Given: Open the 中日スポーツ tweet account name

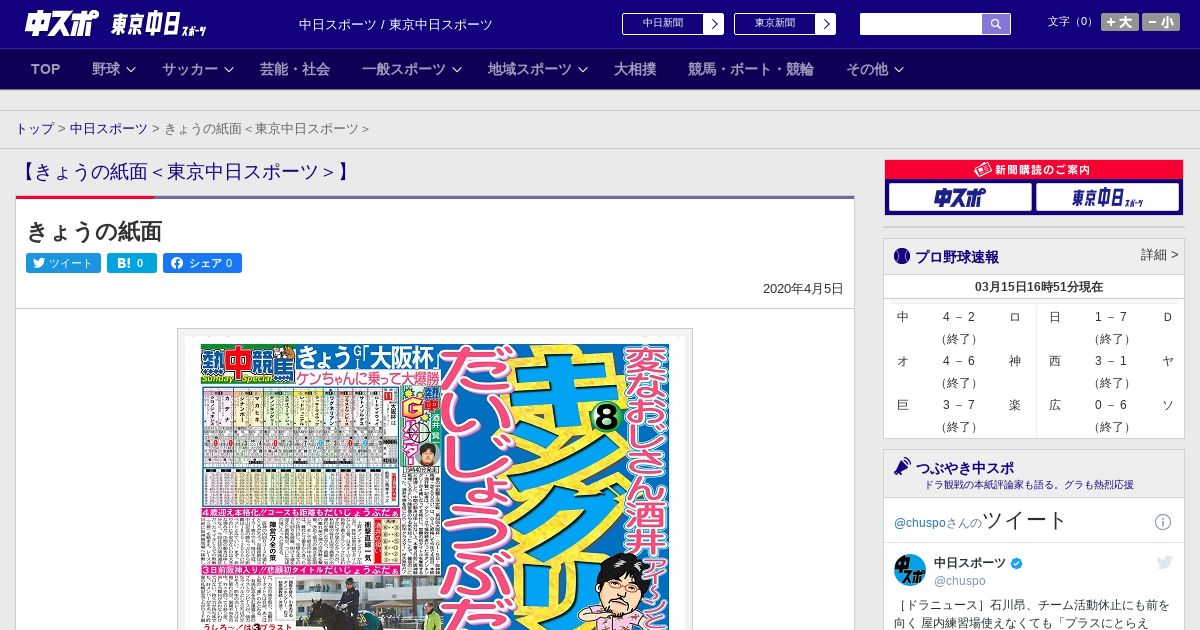Looking at the screenshot, I should [x=970, y=563].
